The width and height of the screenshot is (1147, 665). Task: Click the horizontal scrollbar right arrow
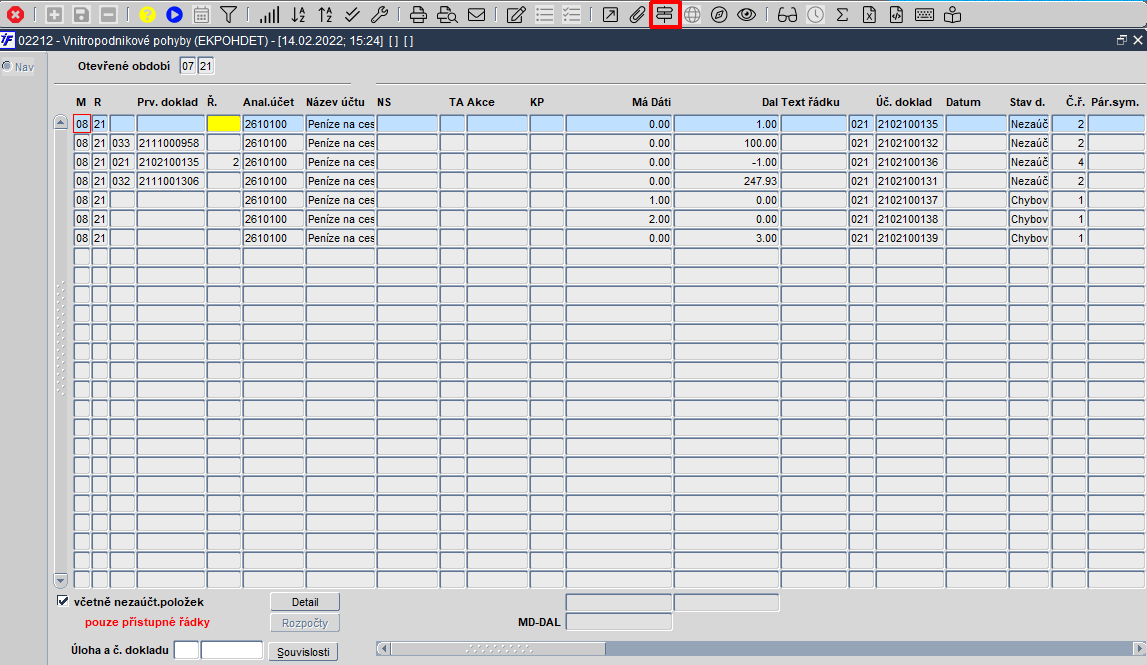click(x=1139, y=648)
